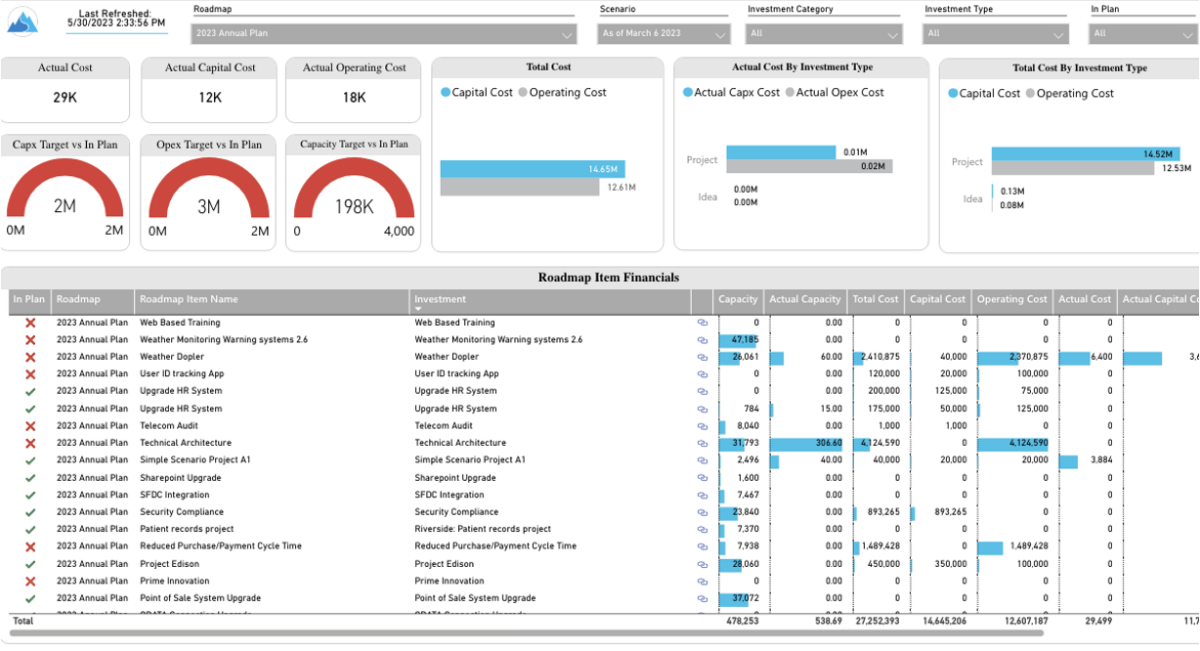Click the red X for Prime Innovation

(x=28, y=580)
